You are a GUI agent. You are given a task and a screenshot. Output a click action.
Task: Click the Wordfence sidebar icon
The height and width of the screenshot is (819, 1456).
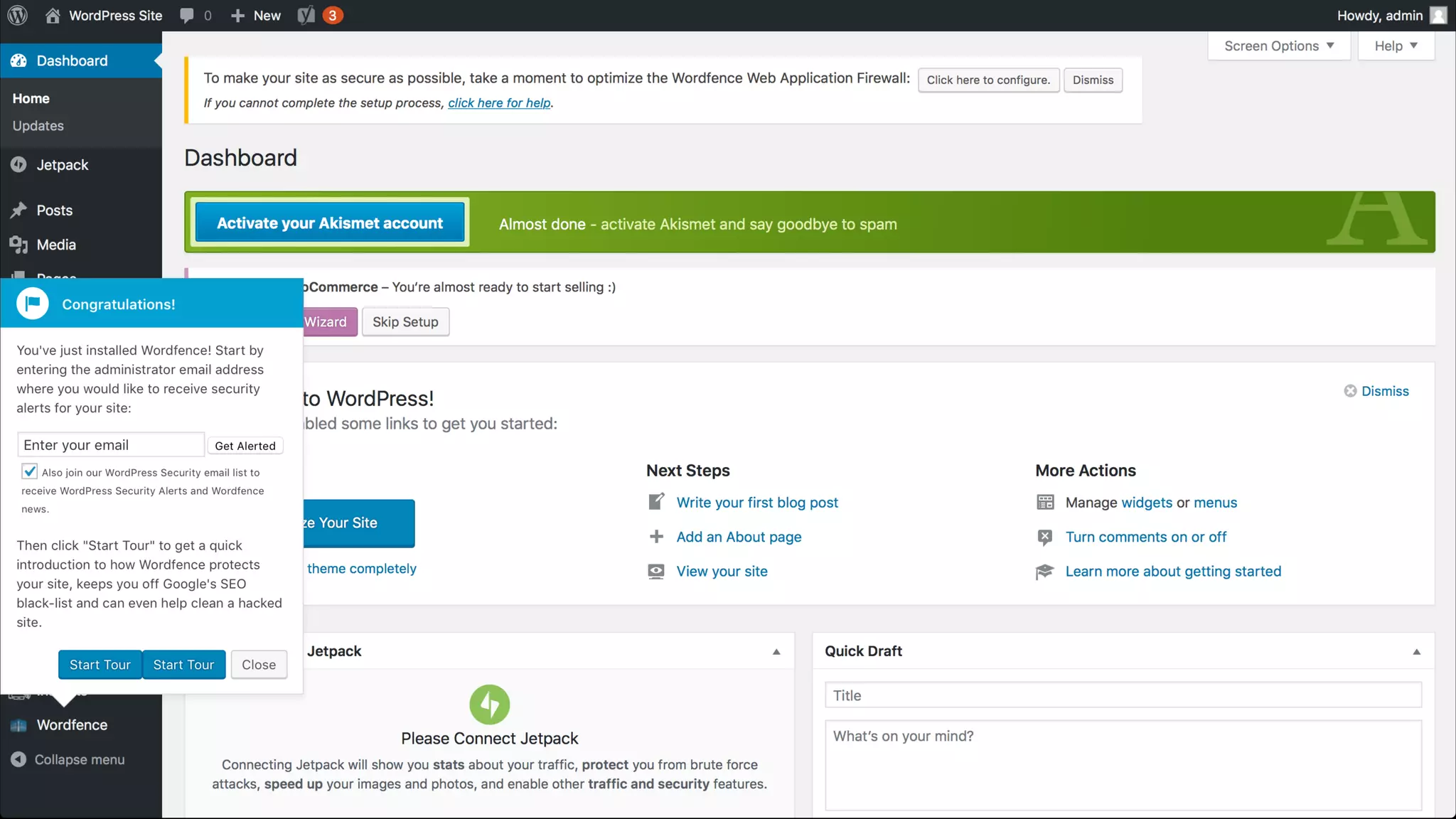[x=18, y=725]
